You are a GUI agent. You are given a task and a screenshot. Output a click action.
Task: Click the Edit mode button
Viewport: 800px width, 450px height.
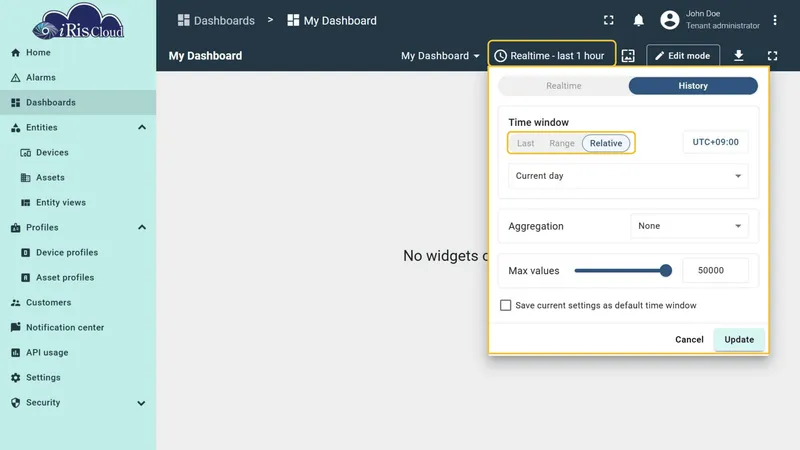(x=683, y=56)
